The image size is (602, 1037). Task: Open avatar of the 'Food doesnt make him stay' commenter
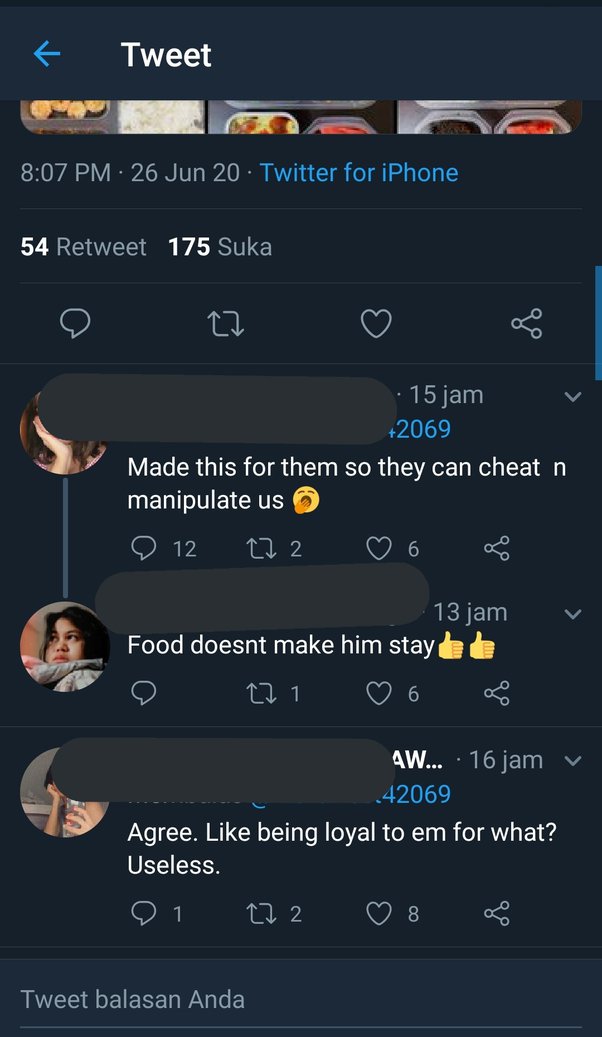point(64,647)
